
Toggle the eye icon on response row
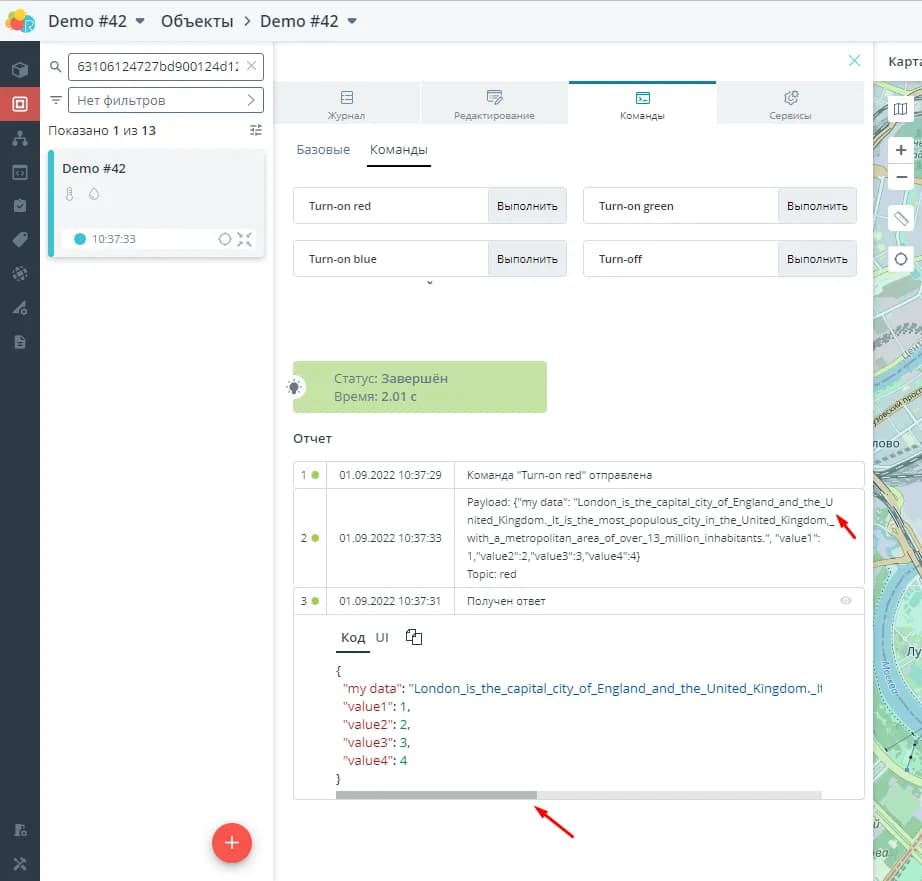[846, 601]
